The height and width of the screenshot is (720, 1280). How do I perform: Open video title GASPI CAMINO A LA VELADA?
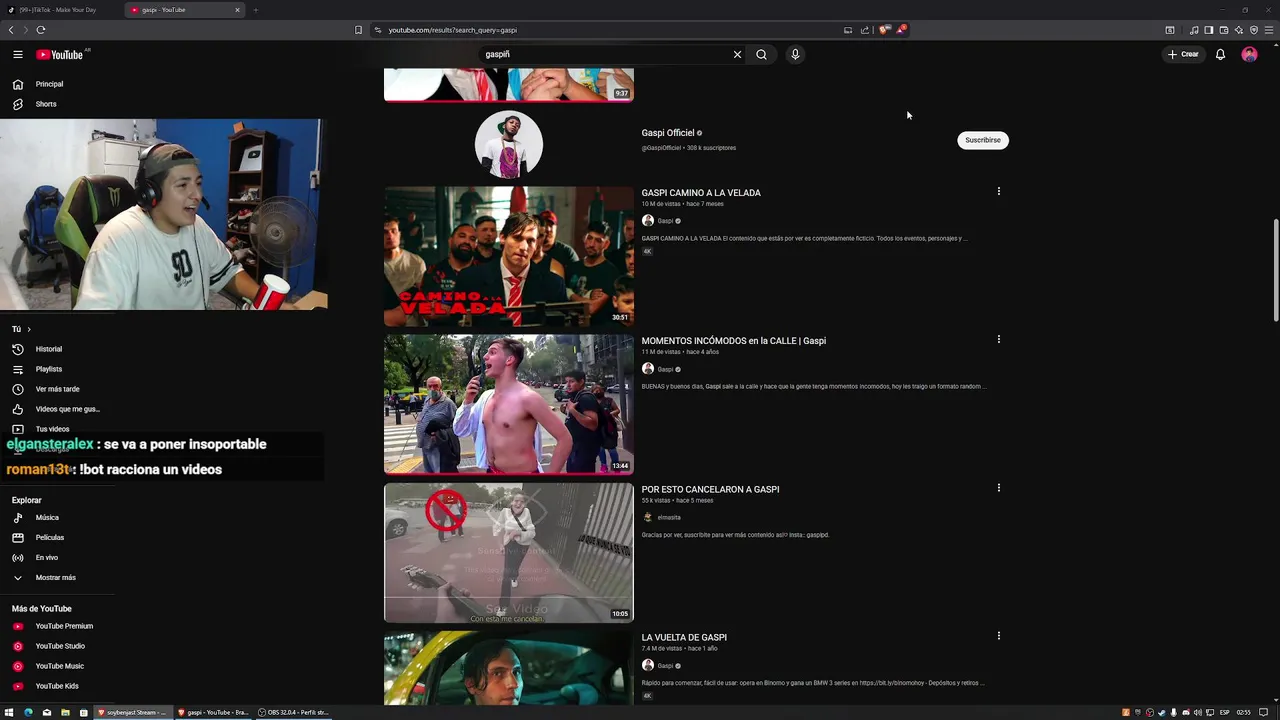click(x=701, y=193)
